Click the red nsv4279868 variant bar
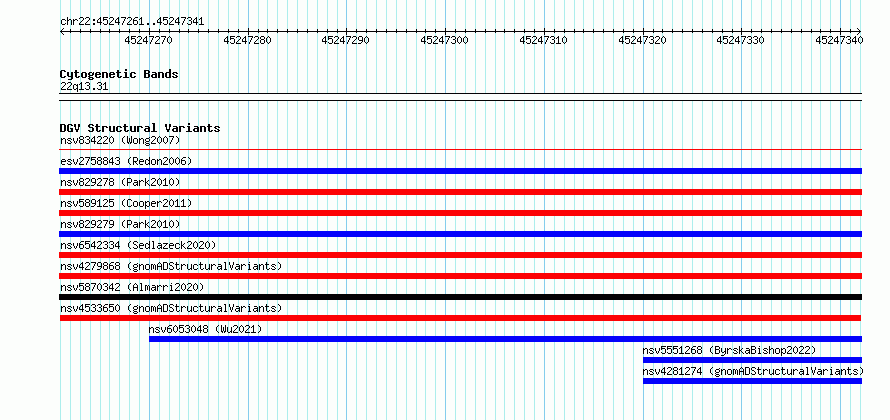 tap(460, 276)
